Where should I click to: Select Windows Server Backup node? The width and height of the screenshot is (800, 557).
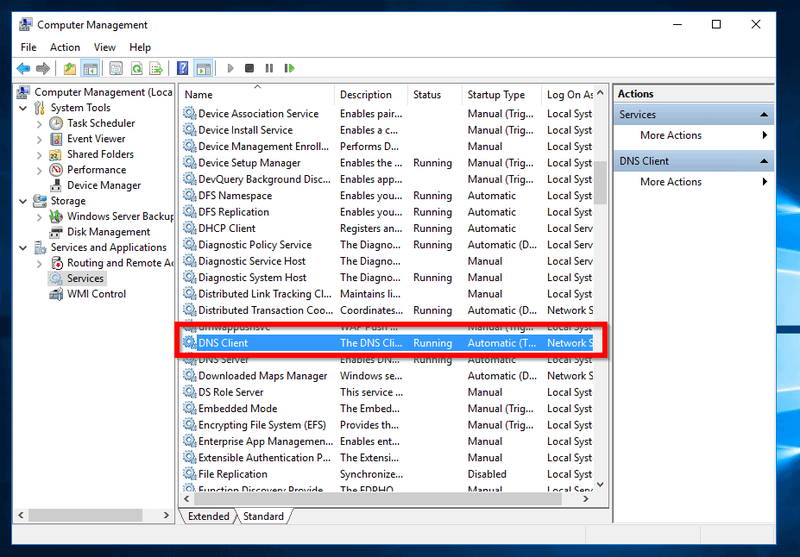coord(120,216)
